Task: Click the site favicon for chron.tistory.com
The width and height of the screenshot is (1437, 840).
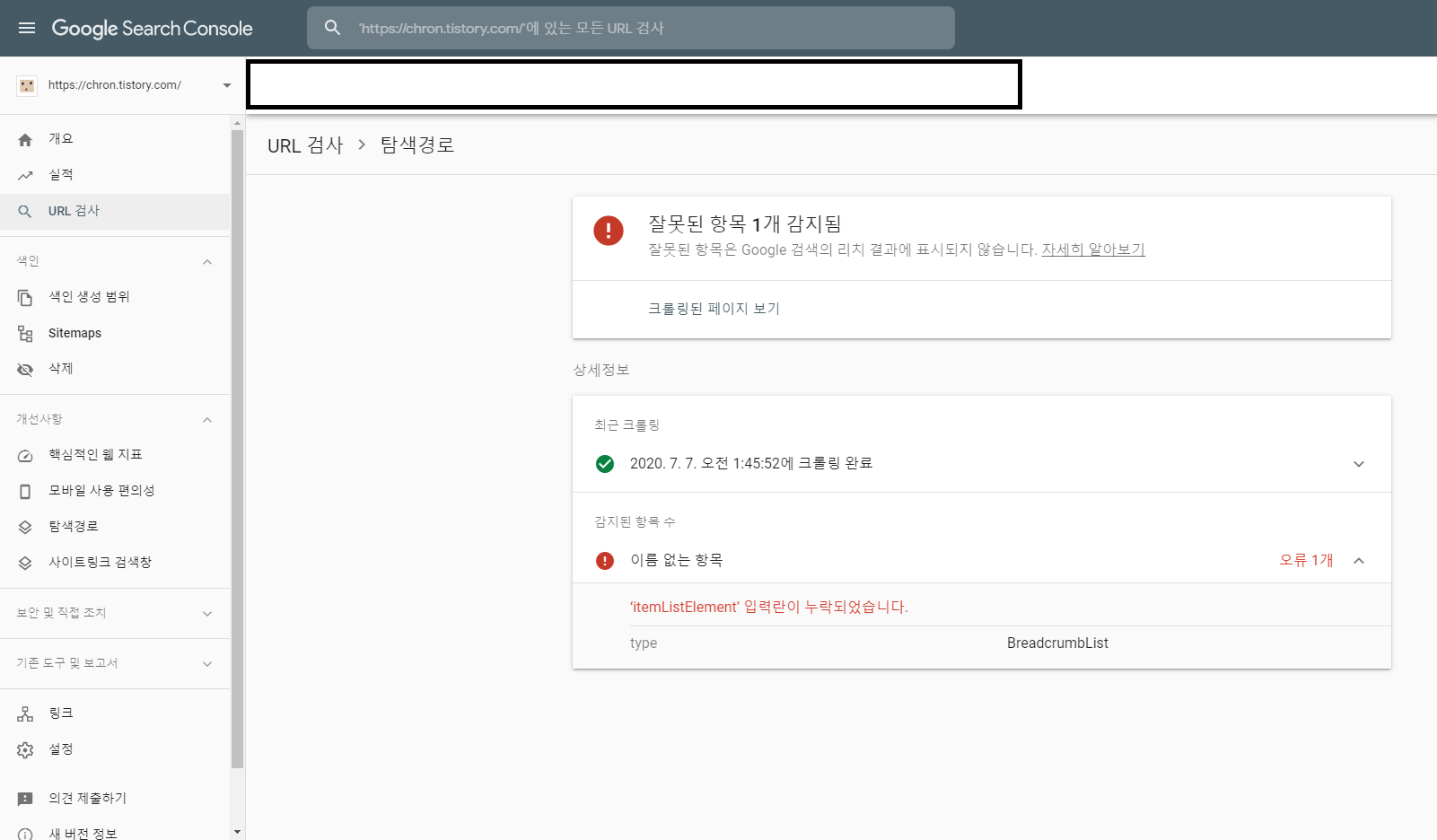Action: tap(27, 85)
